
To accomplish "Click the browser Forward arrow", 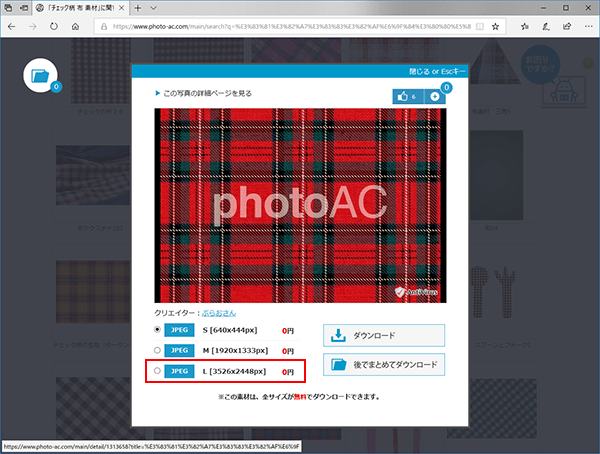I will click(33, 26).
